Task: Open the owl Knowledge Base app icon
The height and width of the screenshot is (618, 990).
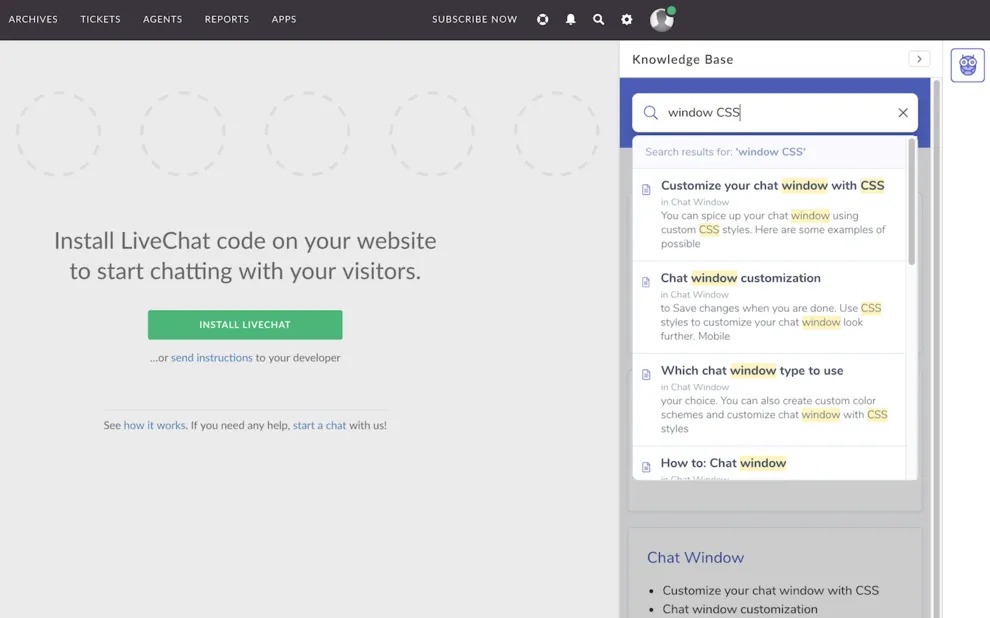Action: click(x=967, y=65)
